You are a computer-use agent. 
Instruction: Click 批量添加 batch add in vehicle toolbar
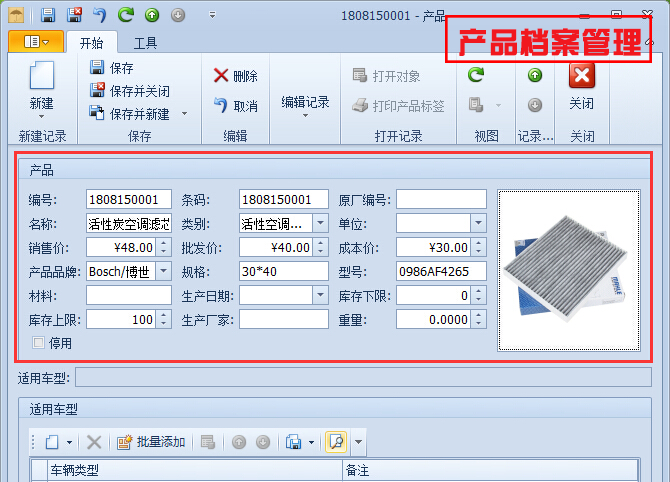(x=151, y=442)
